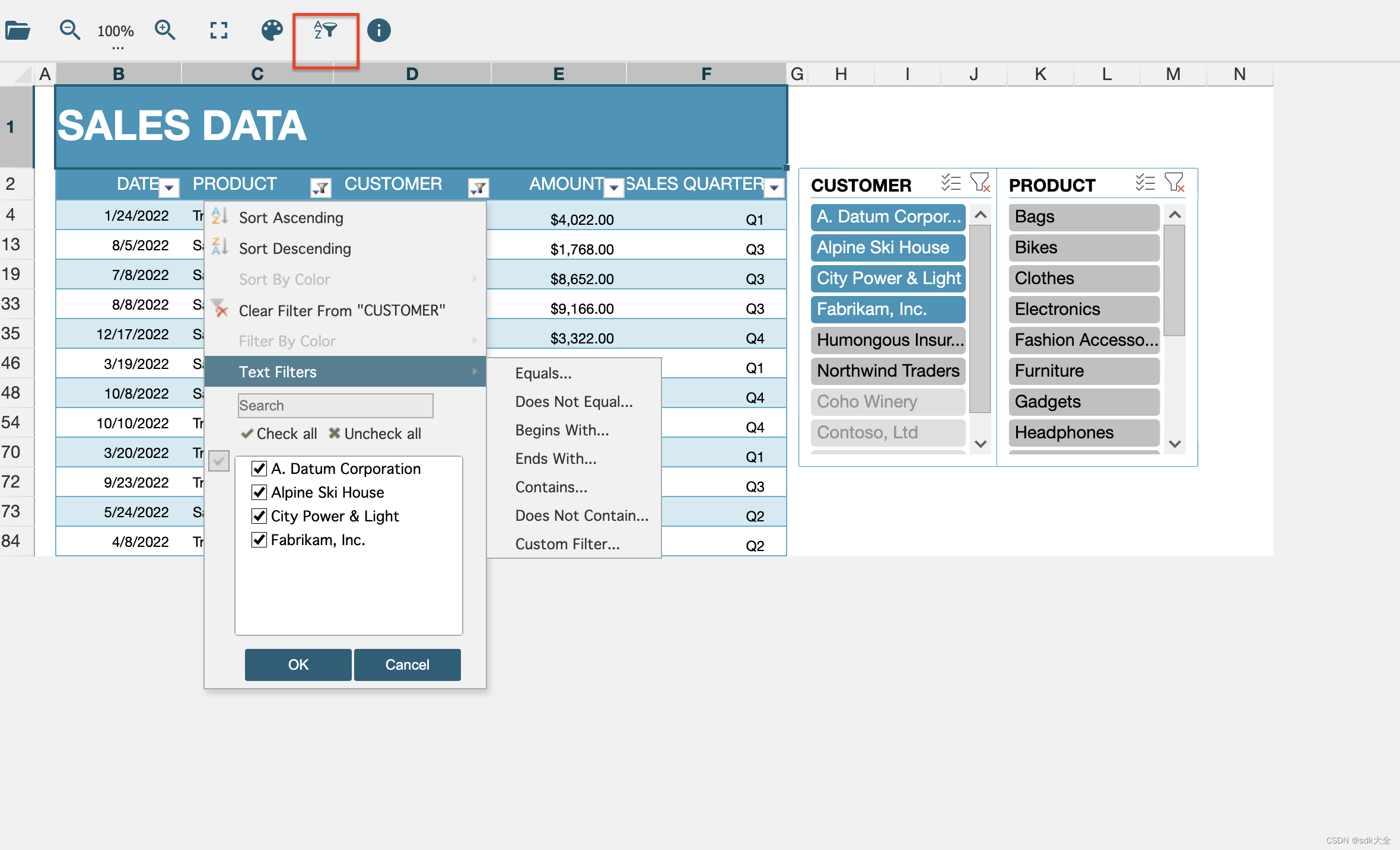
Task: Select Sort Ascending from the menu
Action: point(291,218)
